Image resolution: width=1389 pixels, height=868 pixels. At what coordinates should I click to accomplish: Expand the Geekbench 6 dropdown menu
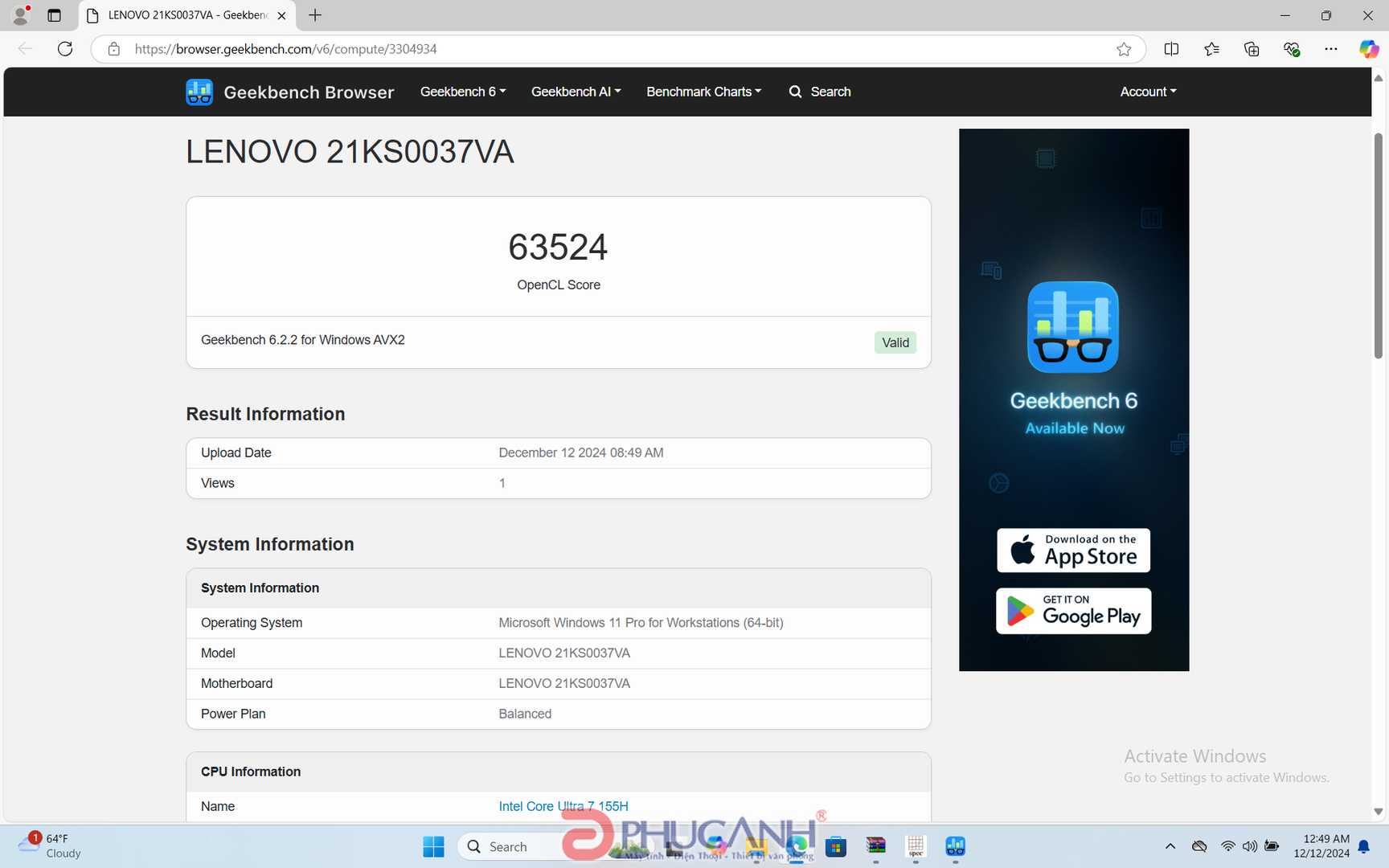pyautogui.click(x=463, y=92)
